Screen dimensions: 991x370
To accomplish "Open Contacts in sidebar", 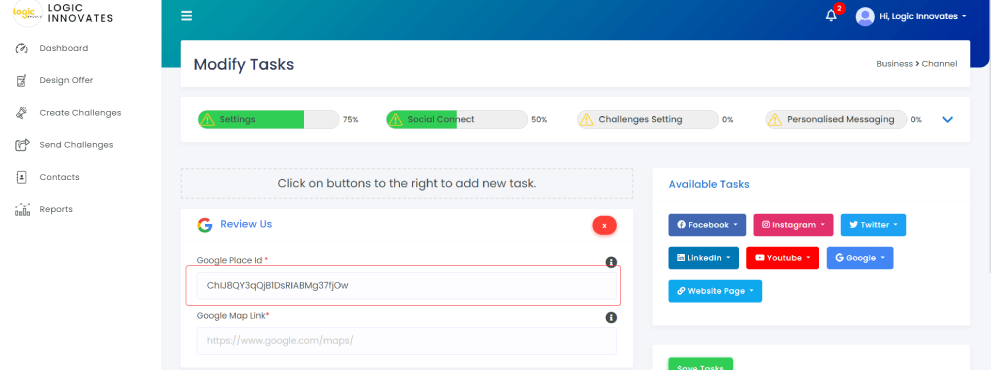I will coord(59,177).
